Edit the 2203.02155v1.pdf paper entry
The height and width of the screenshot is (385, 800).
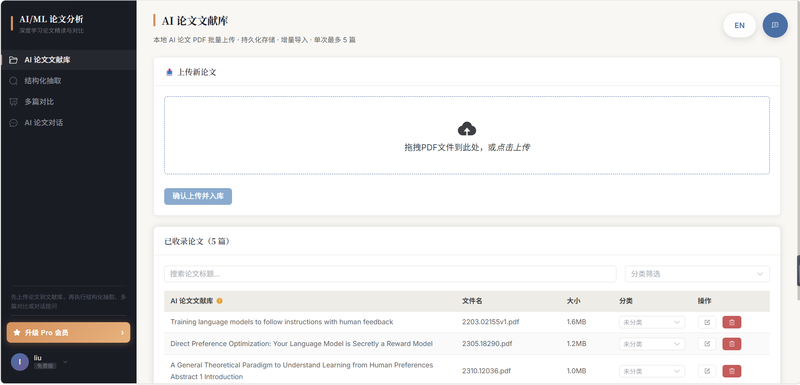point(707,322)
